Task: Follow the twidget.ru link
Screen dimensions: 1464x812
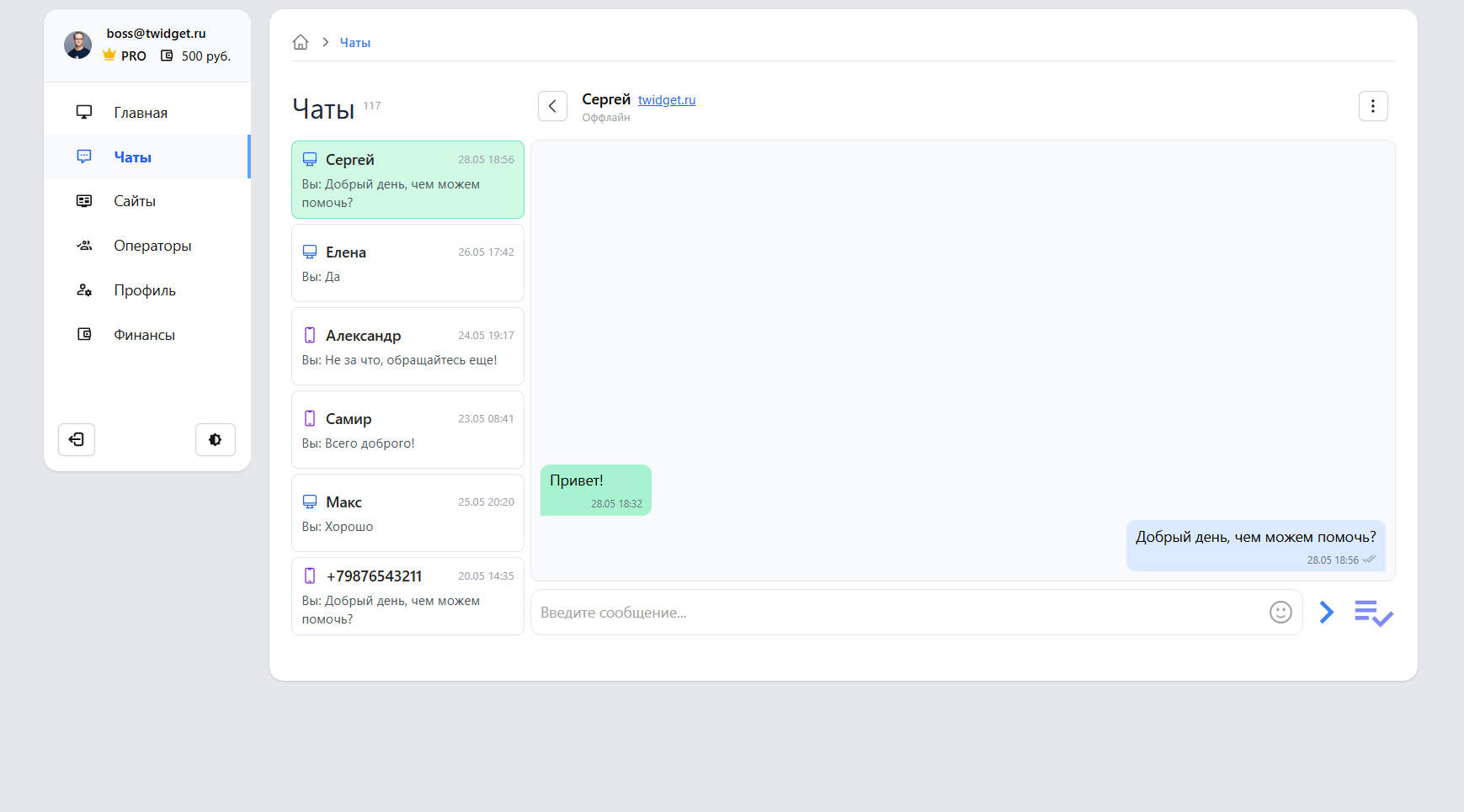Action: [667, 100]
